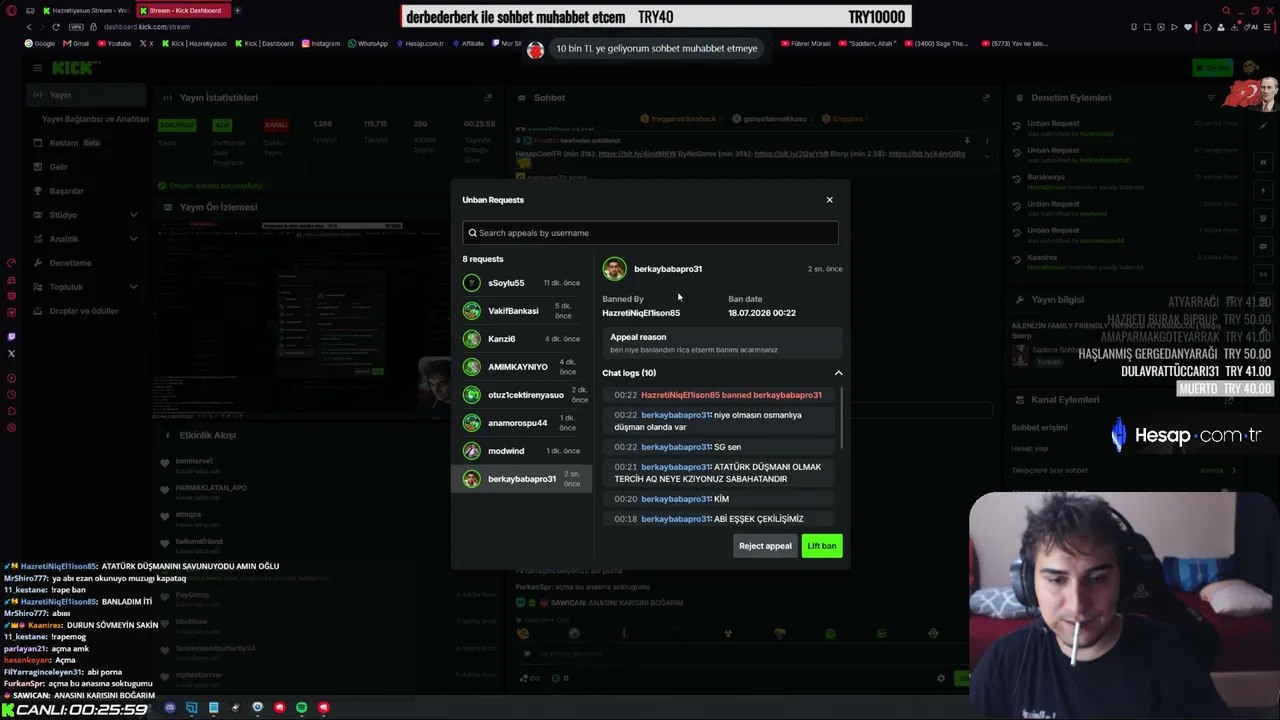Open a new browser tab
The height and width of the screenshot is (720, 1280).
(x=237, y=11)
